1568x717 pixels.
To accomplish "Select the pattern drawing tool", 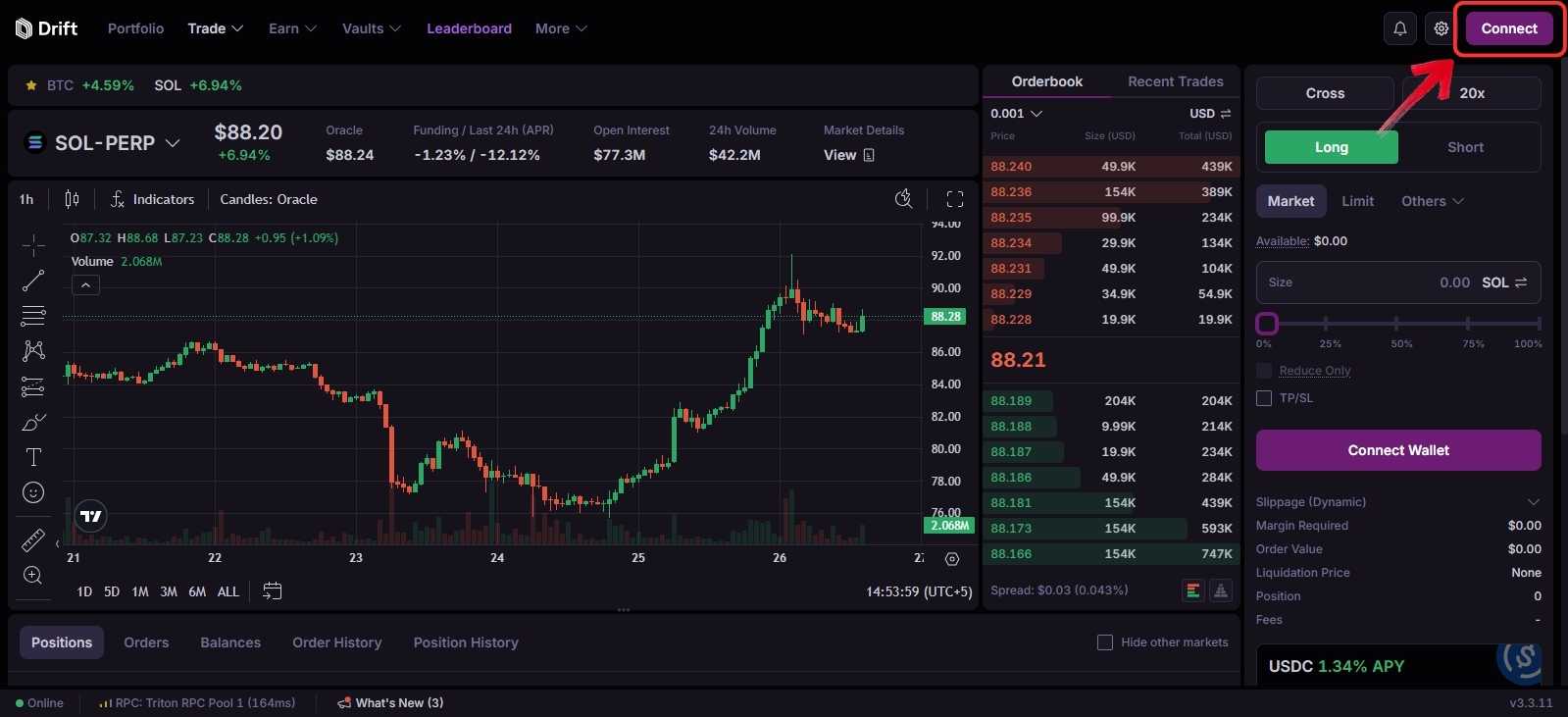I will 33,351.
